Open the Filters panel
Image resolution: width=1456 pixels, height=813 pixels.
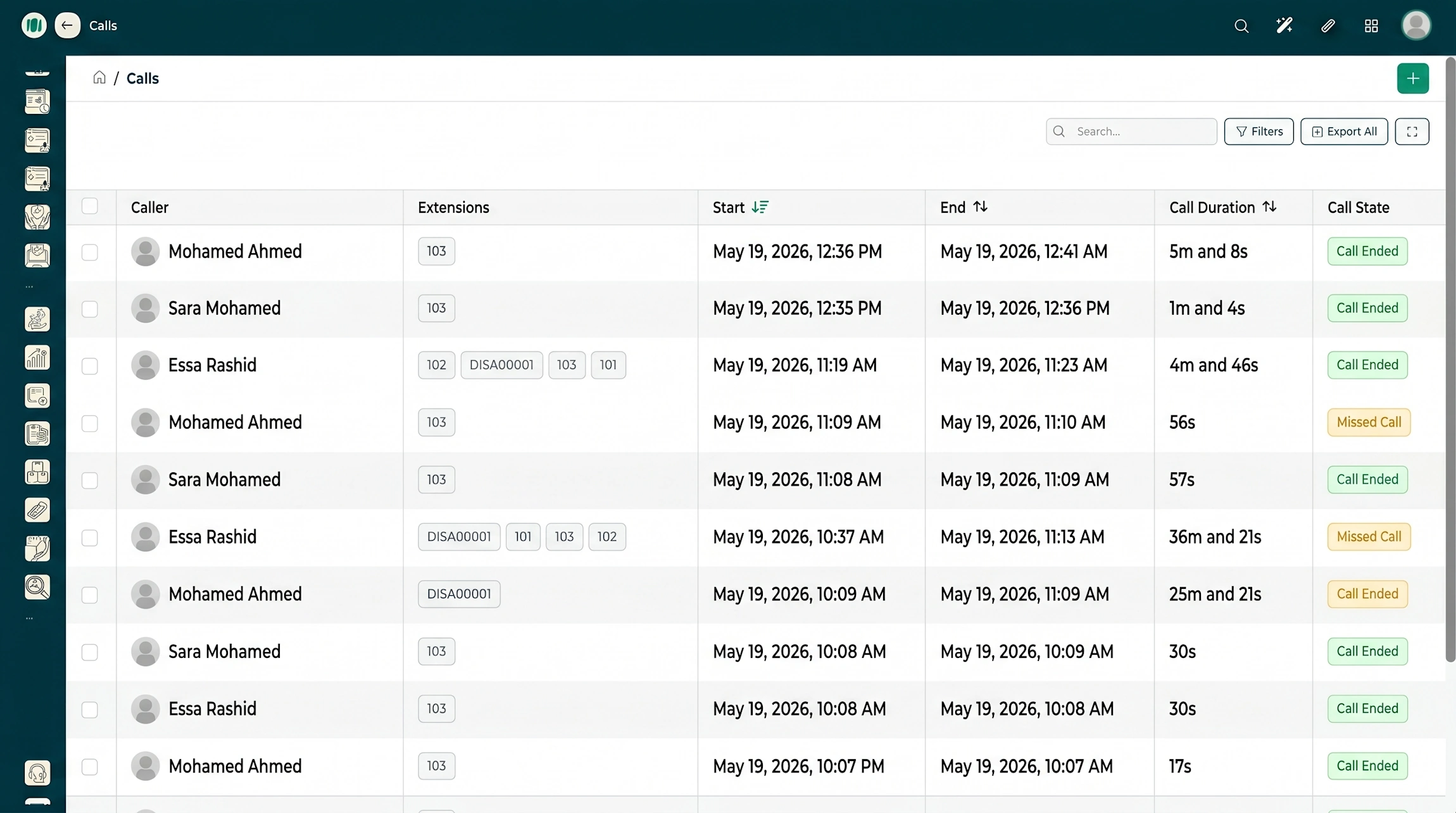pyautogui.click(x=1258, y=131)
